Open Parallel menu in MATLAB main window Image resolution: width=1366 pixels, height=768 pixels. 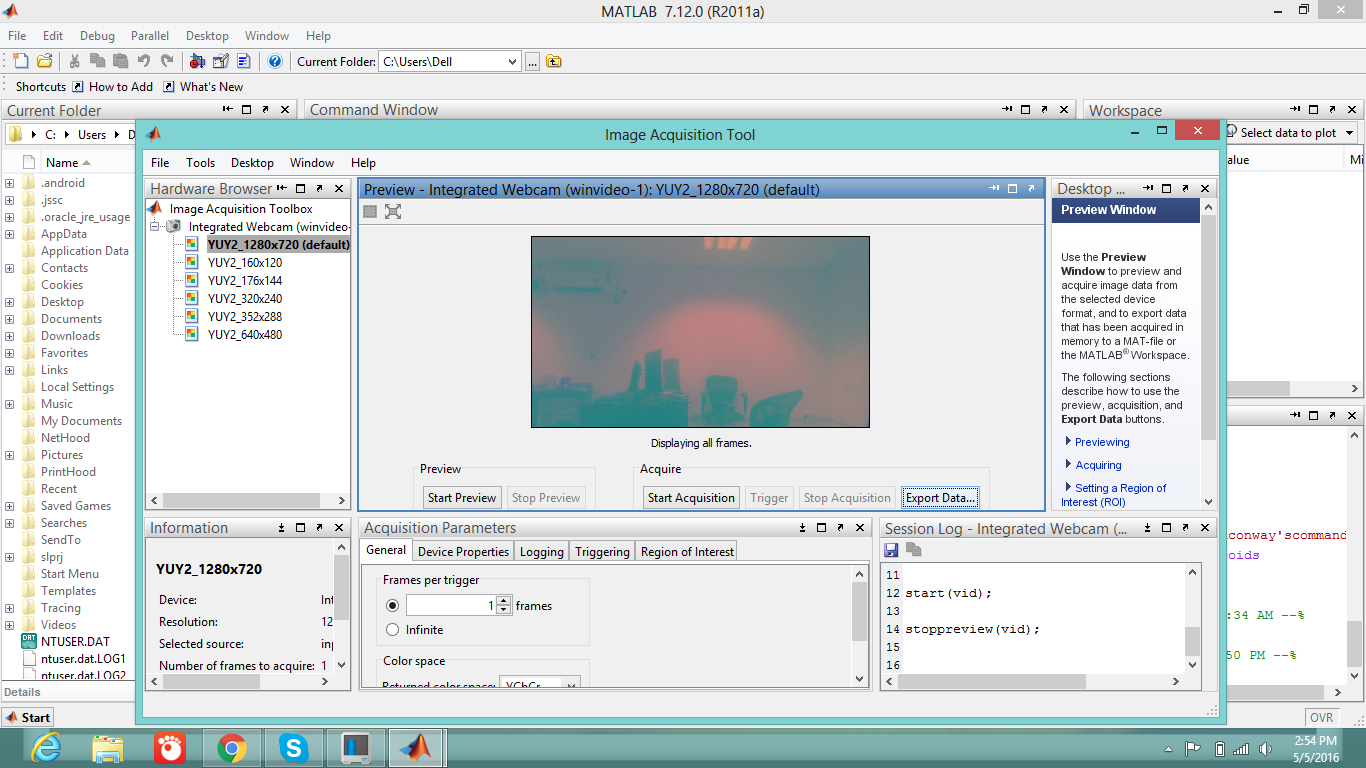click(149, 36)
